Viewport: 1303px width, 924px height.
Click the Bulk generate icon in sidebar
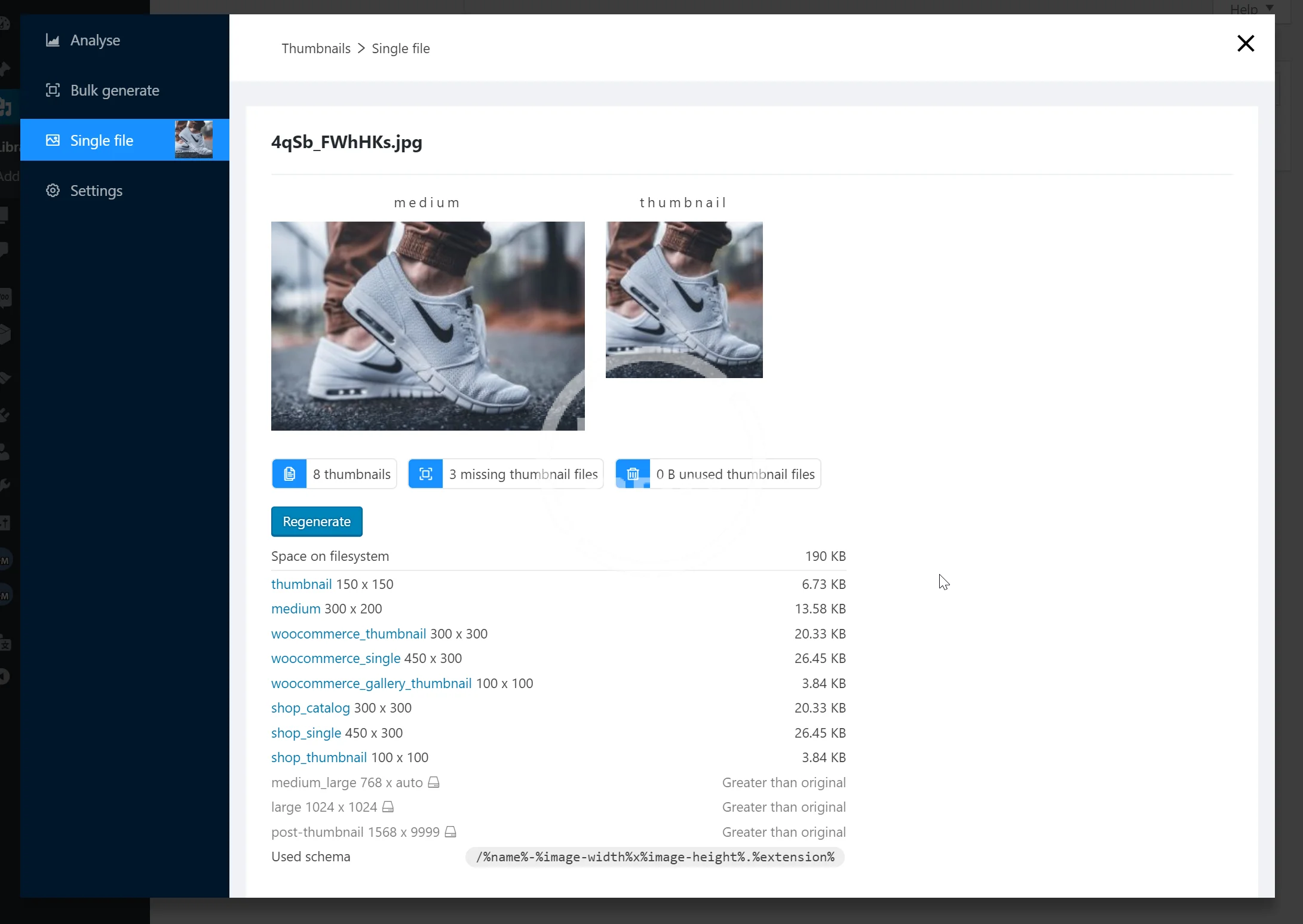53,90
